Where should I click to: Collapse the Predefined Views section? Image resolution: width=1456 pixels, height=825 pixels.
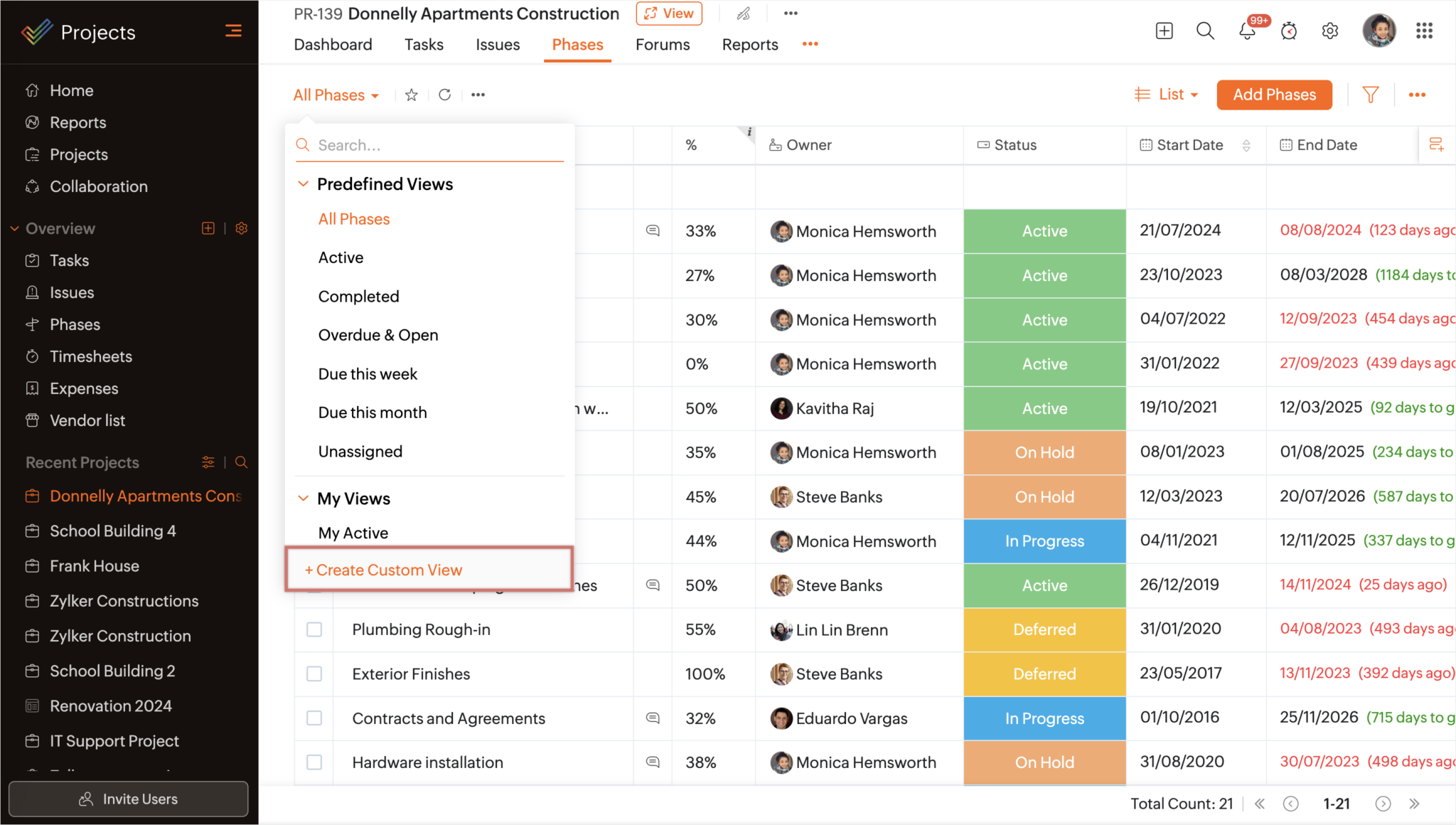click(301, 183)
